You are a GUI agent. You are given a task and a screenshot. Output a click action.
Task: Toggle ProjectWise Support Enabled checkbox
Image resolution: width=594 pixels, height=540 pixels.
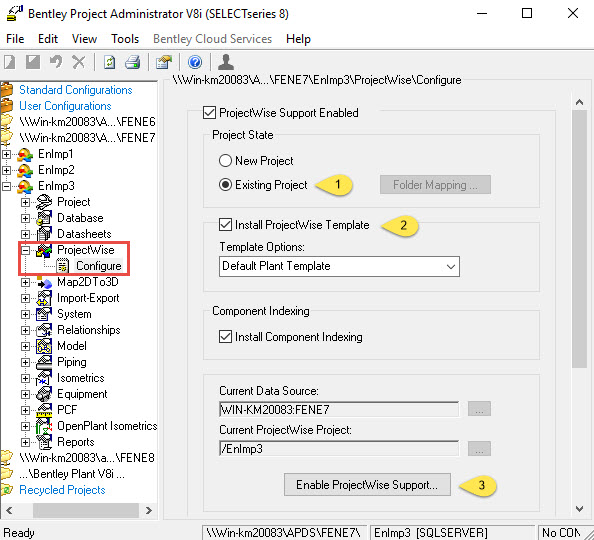click(x=209, y=113)
